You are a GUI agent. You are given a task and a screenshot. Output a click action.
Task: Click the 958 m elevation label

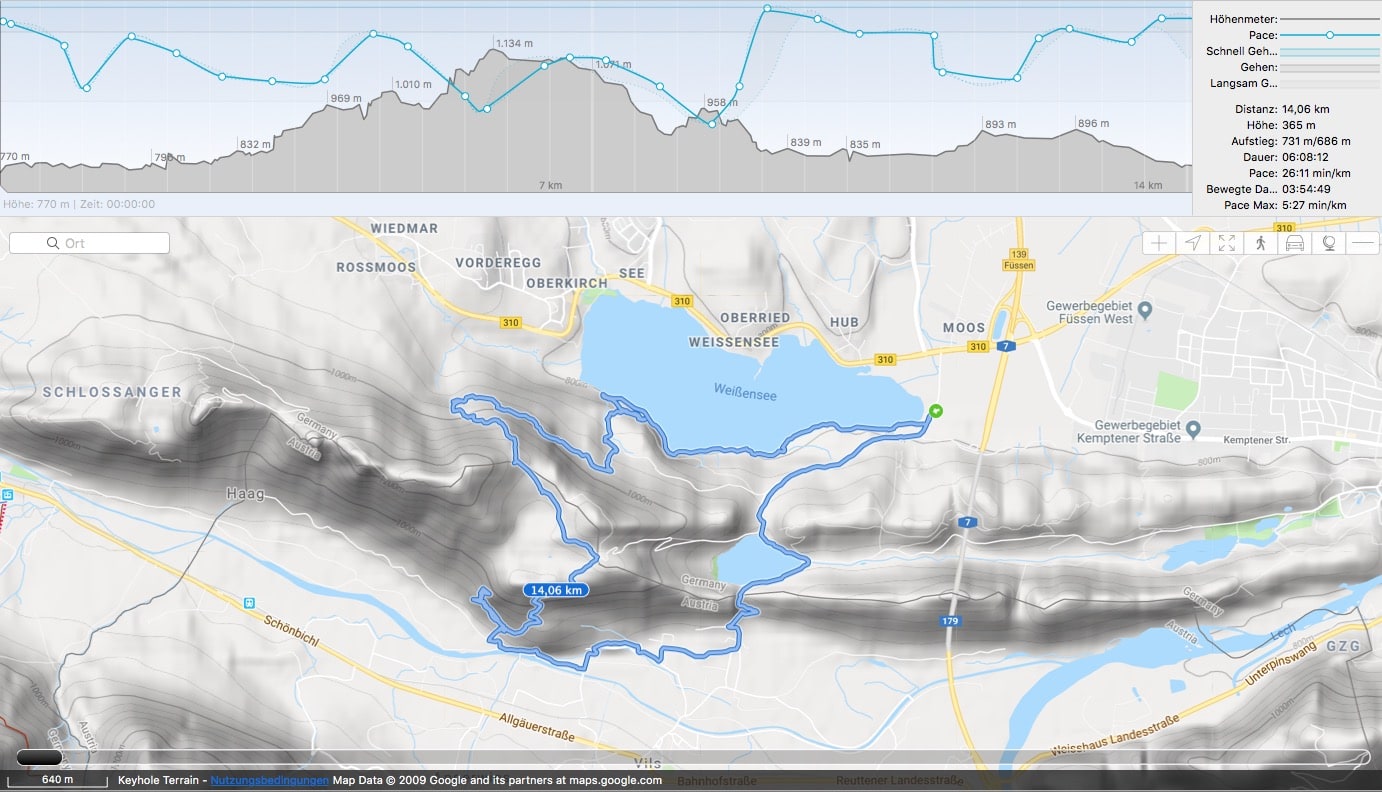pos(722,102)
